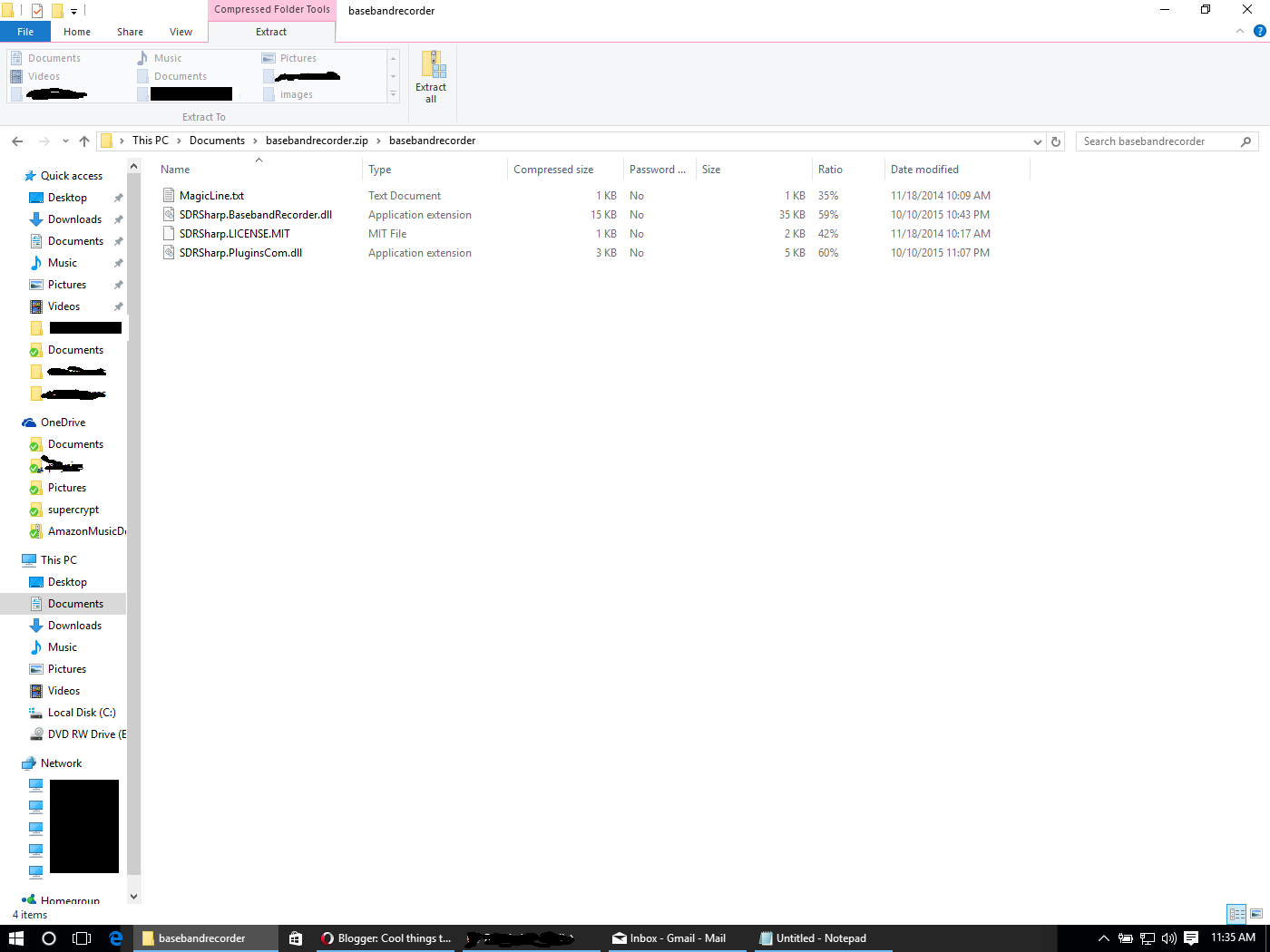Image resolution: width=1270 pixels, height=952 pixels.
Task: Click the Compressed Folder Tools tab header
Action: 272,10
